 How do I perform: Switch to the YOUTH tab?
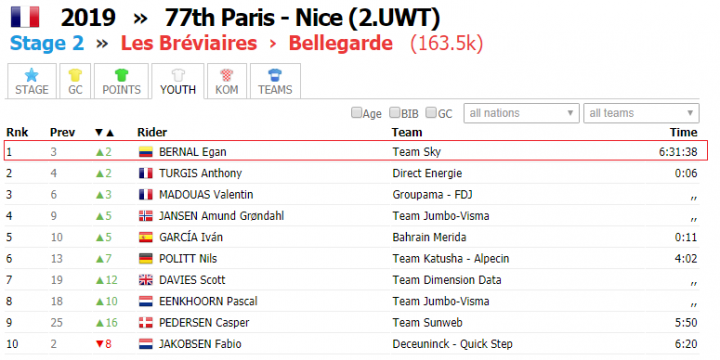pyautogui.click(x=178, y=81)
